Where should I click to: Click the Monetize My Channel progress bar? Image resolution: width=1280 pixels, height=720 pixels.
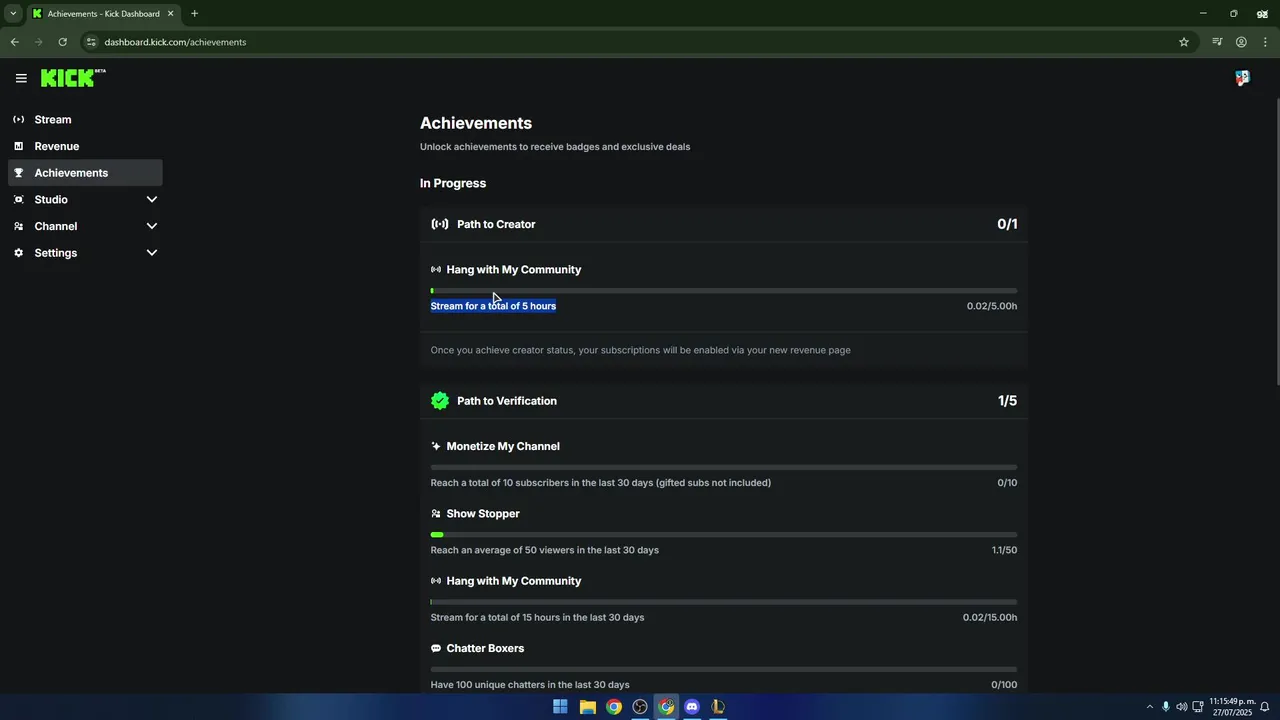pos(724,467)
